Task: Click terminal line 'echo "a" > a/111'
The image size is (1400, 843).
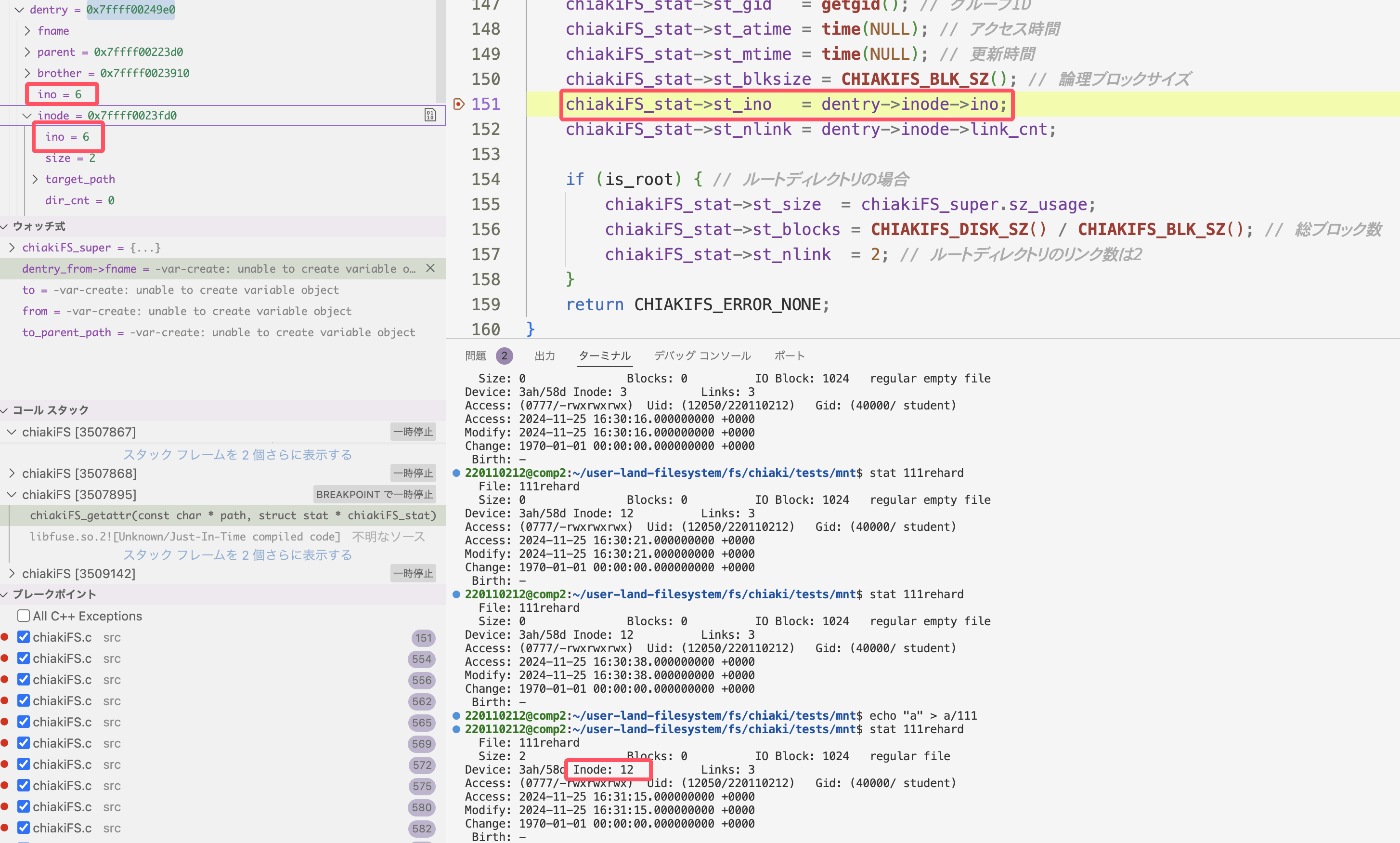Action: 923,716
